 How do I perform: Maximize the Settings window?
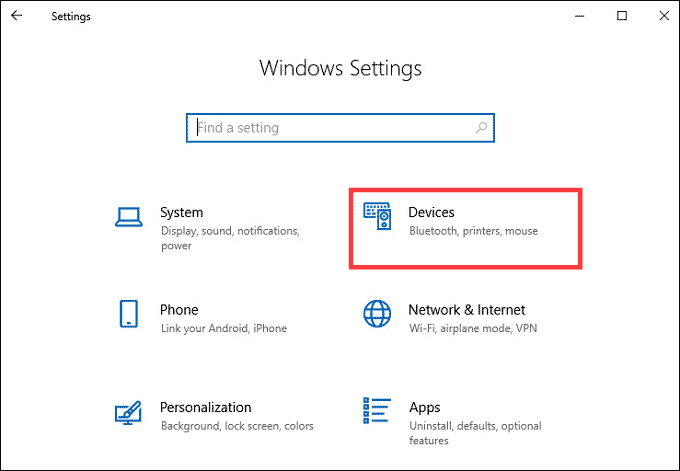[622, 16]
